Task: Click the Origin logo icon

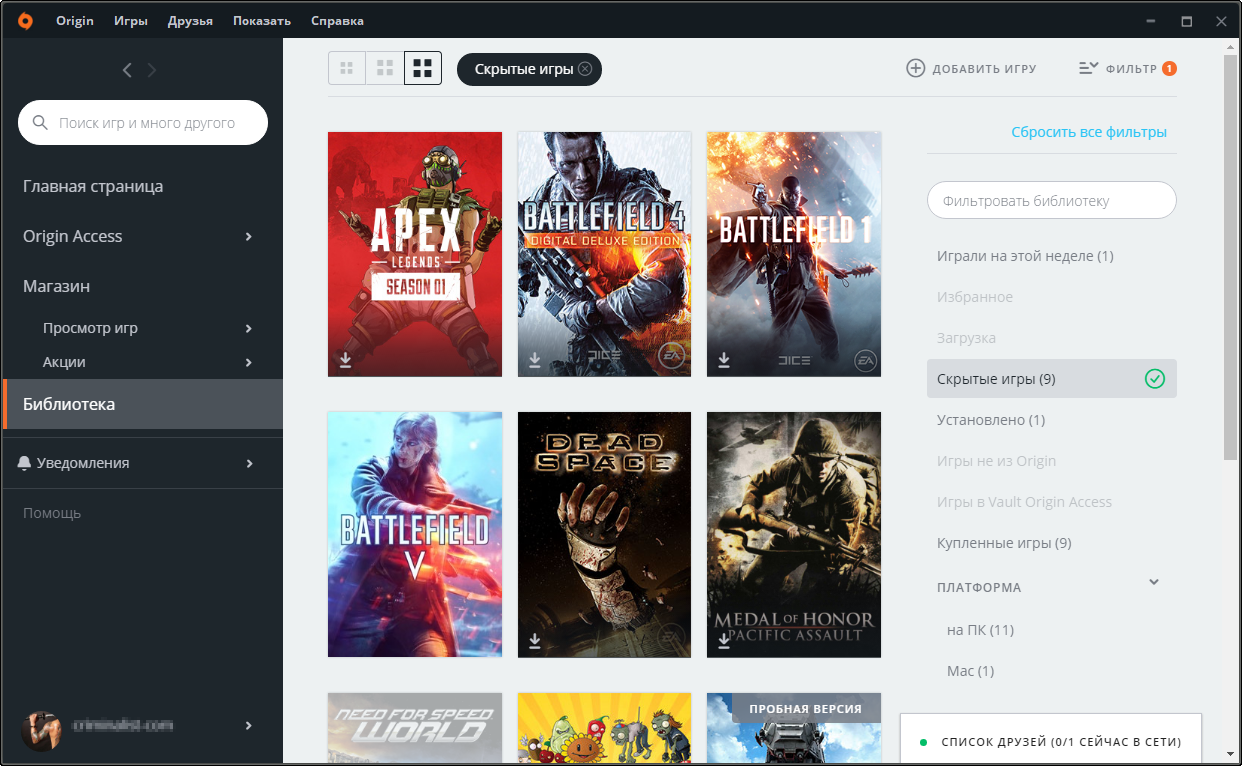Action: click(x=25, y=20)
